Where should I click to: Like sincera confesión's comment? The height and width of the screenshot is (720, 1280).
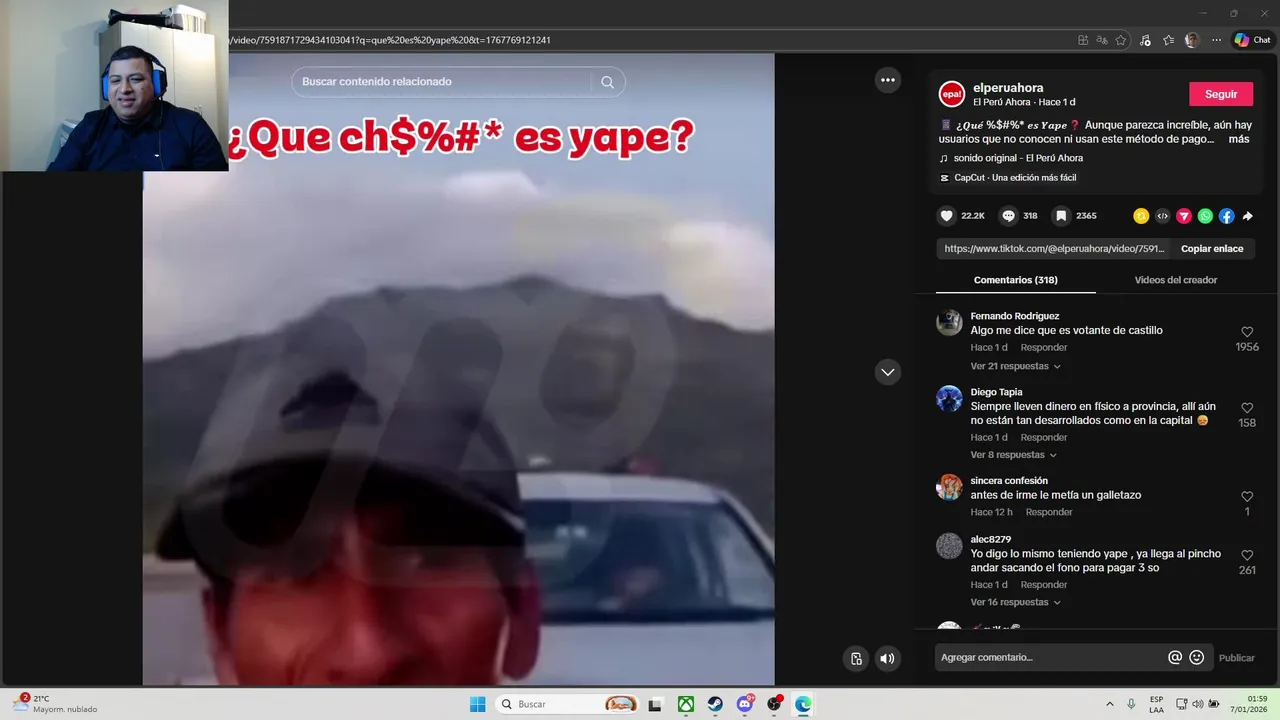tap(1247, 496)
